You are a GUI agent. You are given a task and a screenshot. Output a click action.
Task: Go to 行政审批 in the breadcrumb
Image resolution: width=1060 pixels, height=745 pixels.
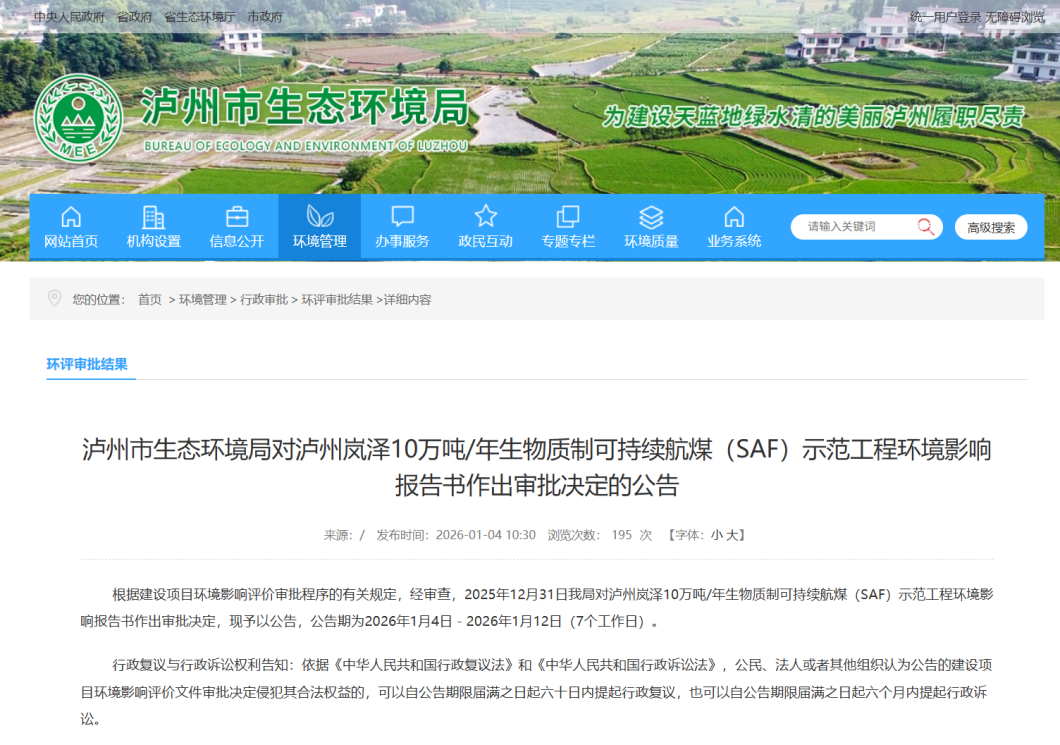(x=264, y=300)
